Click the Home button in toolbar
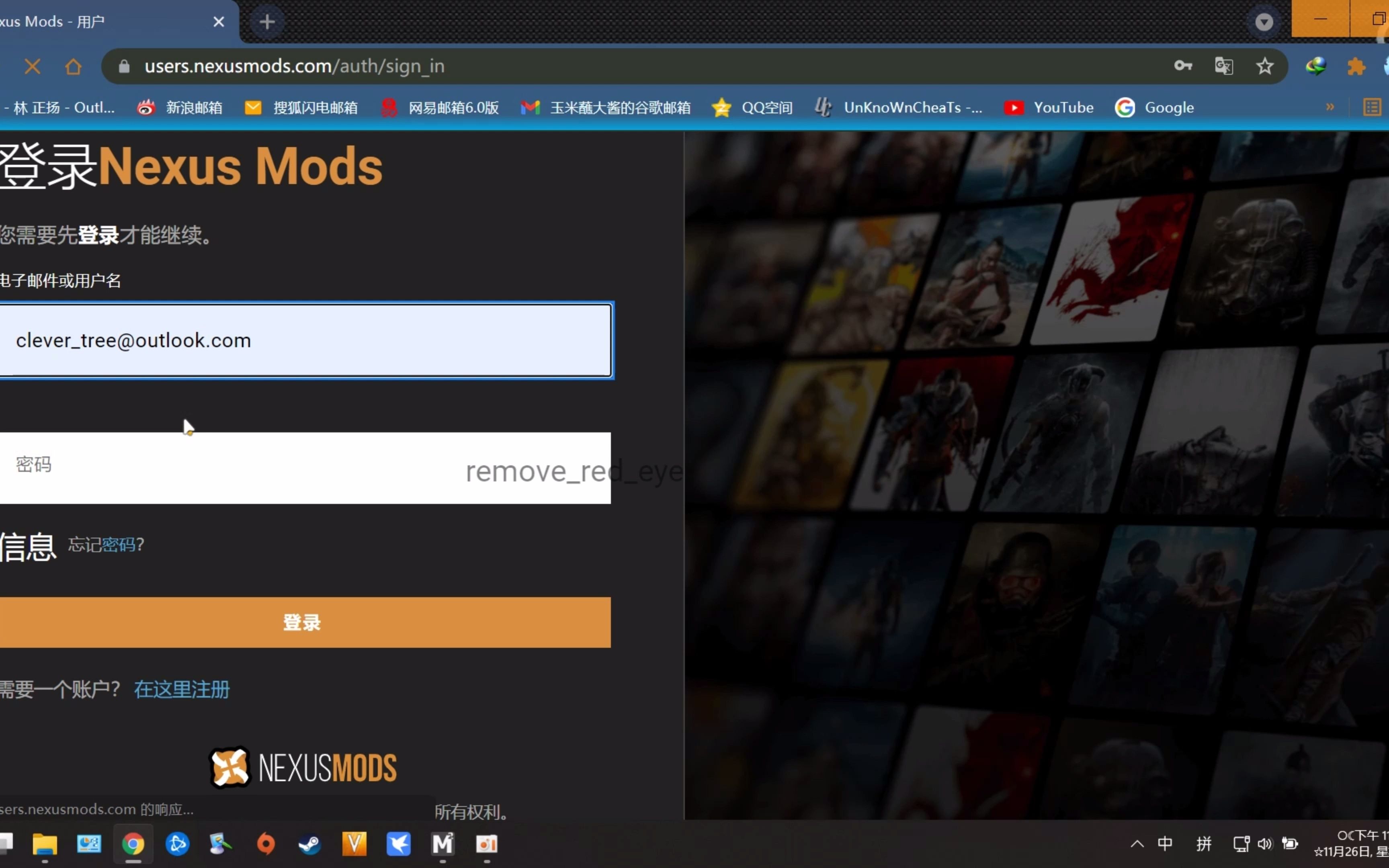This screenshot has width=1389, height=868. 74,67
